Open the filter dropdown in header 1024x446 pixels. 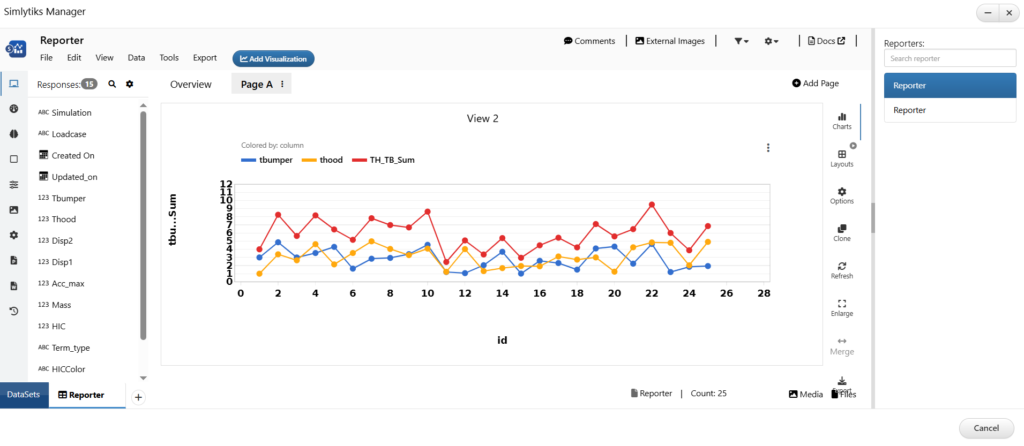[741, 41]
